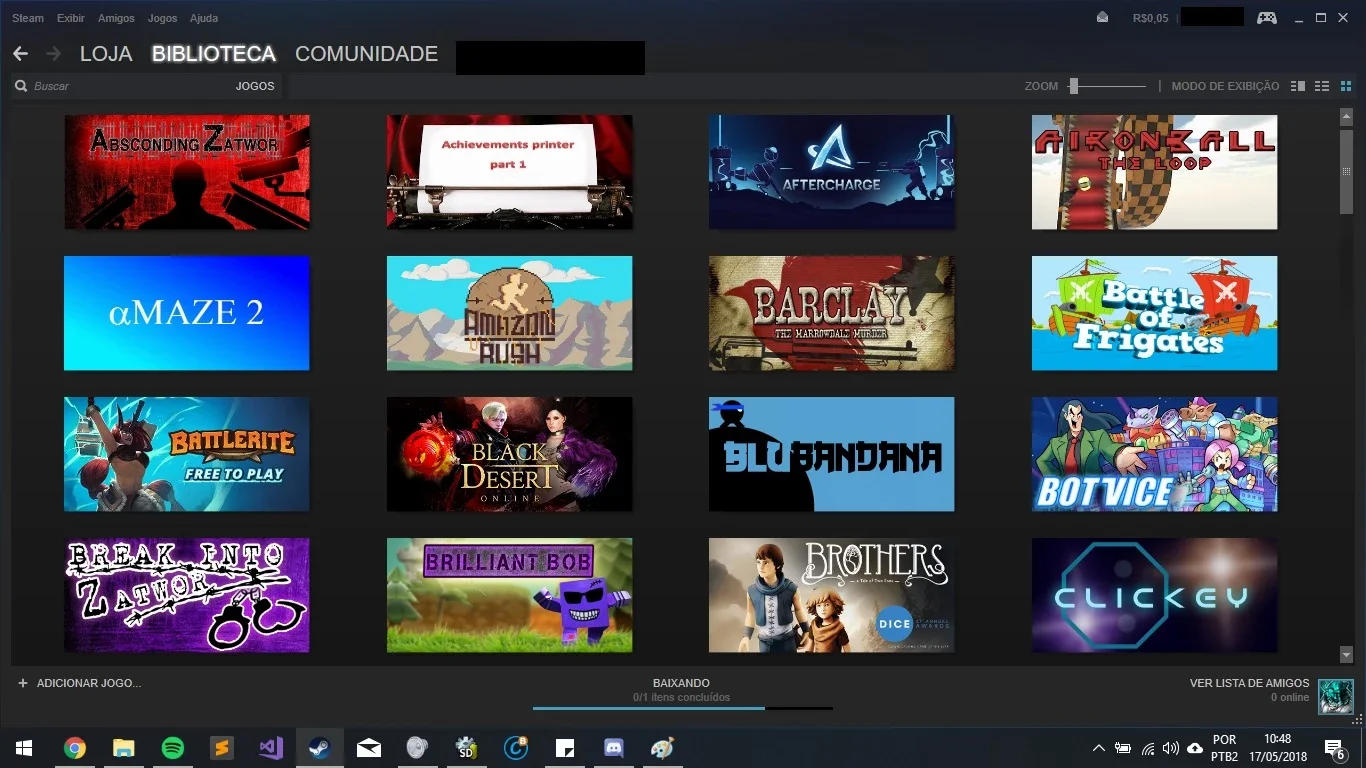Go to the LOJA tab
This screenshot has height=768, width=1366.
click(106, 54)
